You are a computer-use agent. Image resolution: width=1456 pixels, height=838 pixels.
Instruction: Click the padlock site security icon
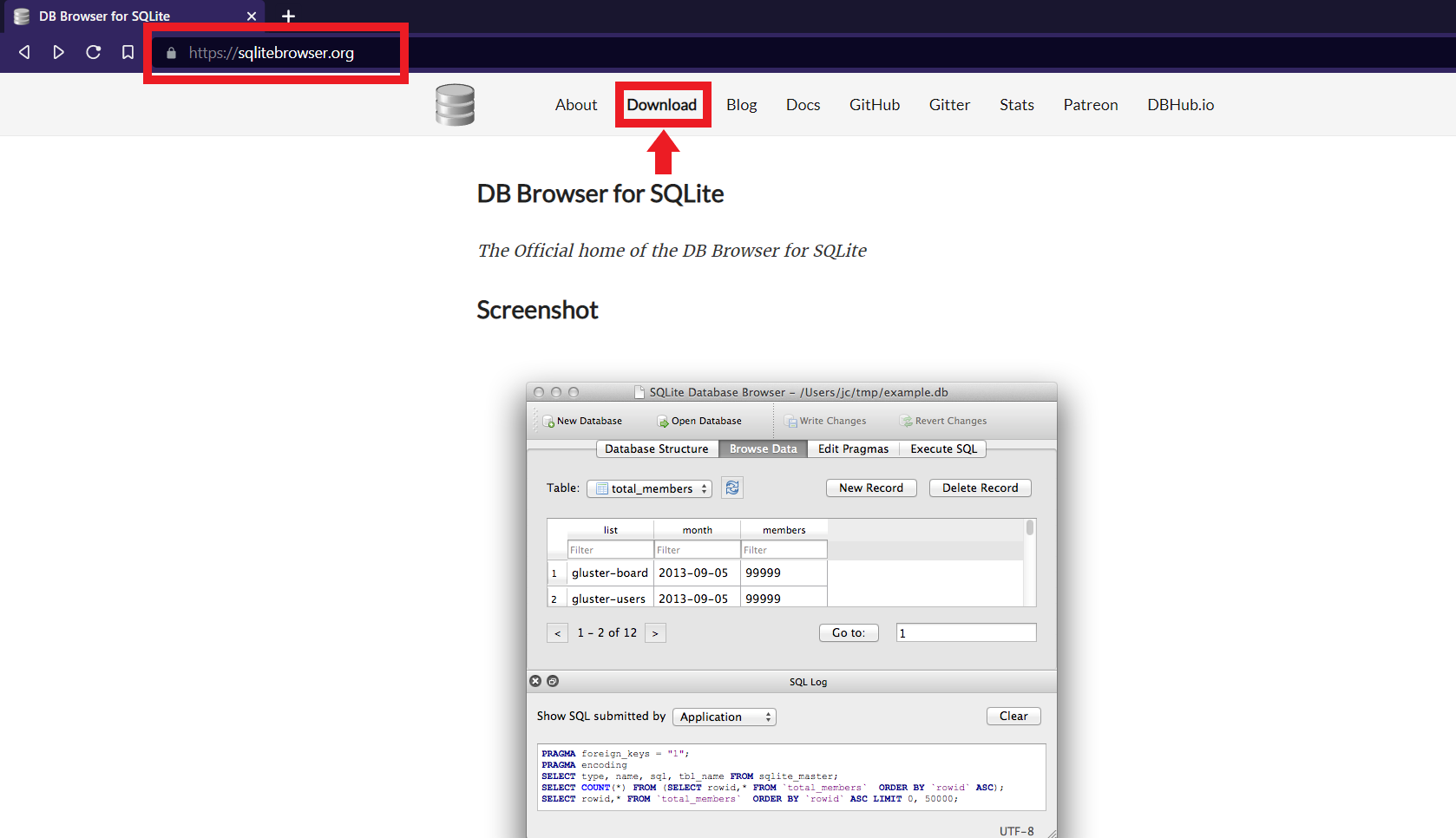coord(171,53)
